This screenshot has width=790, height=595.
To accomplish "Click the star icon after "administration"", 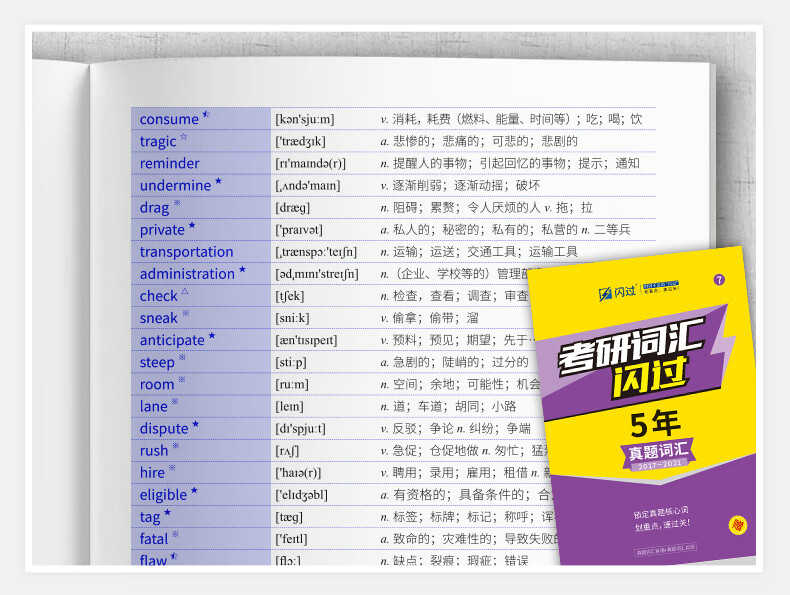I will [x=242, y=271].
